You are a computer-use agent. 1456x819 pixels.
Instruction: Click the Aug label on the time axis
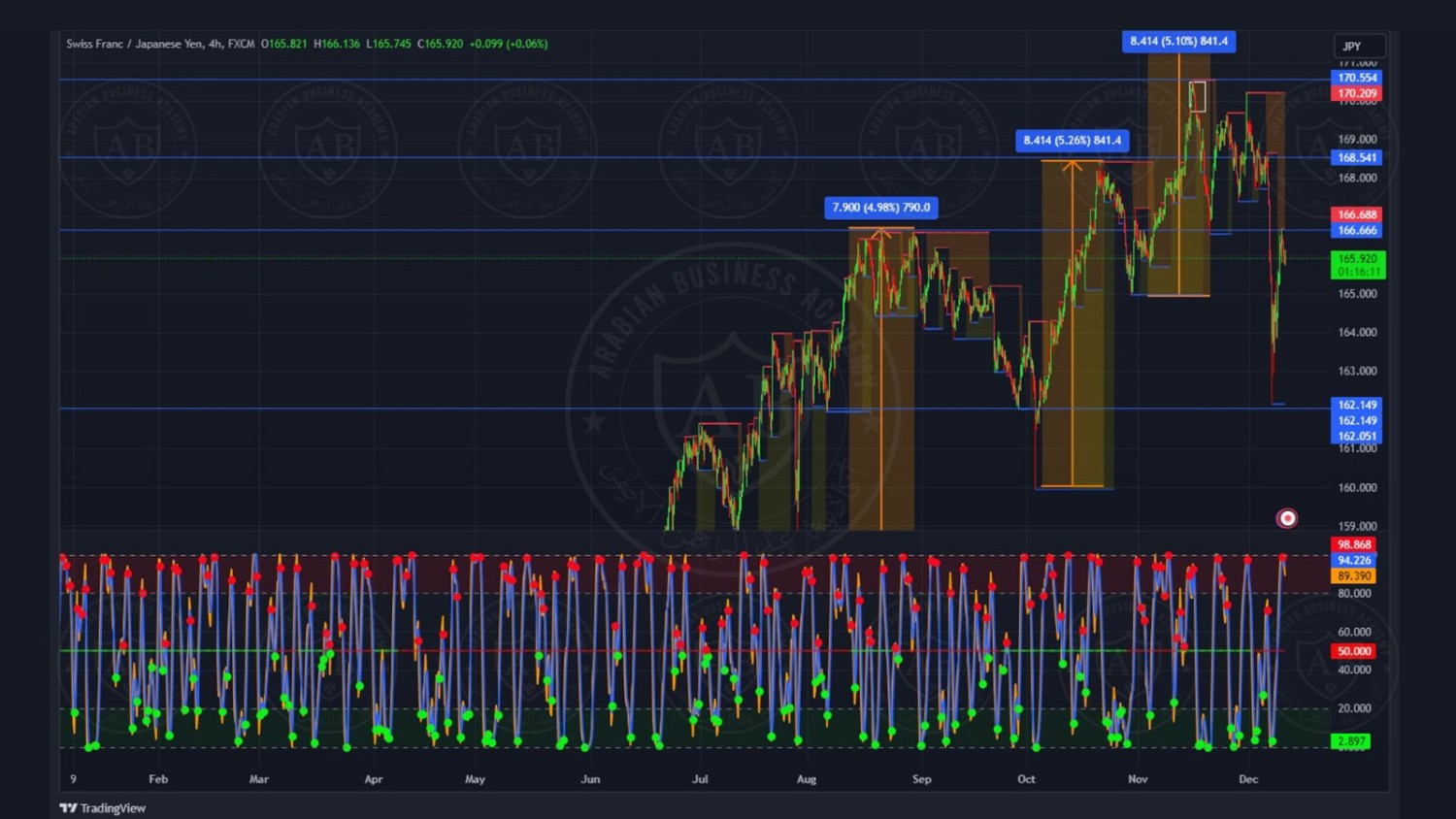coord(807,779)
